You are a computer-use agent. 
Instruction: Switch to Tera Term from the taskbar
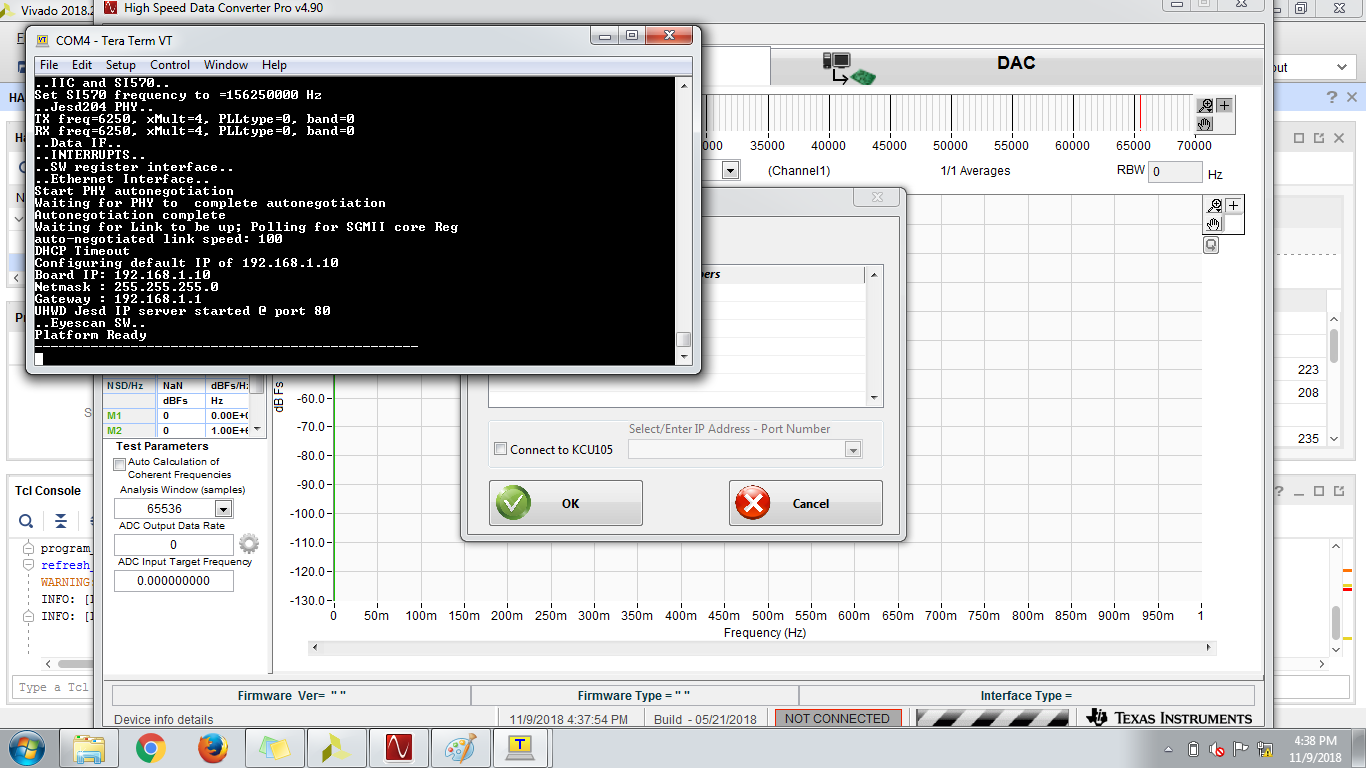(x=521, y=748)
